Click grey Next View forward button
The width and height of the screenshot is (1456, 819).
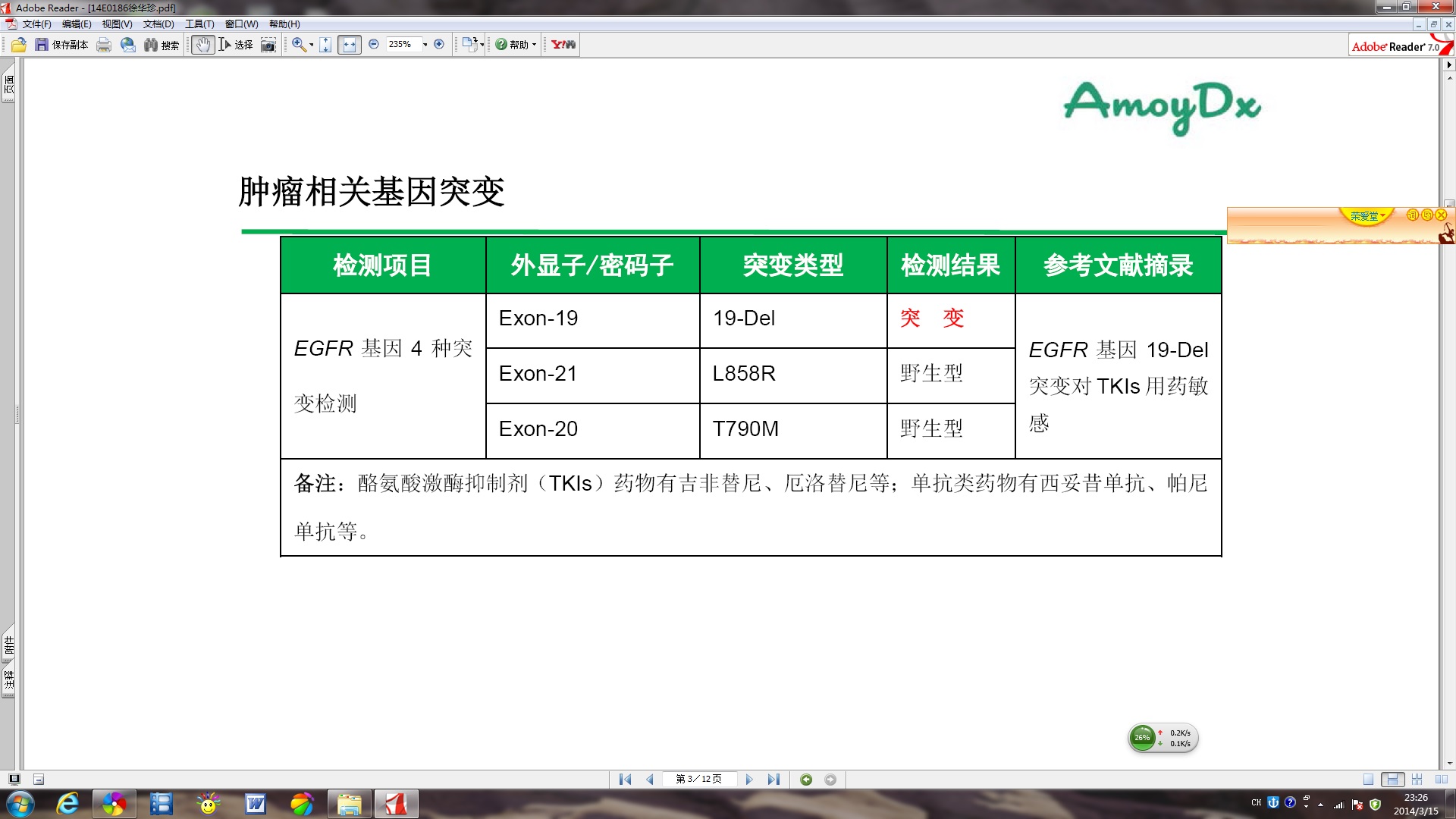(x=830, y=779)
